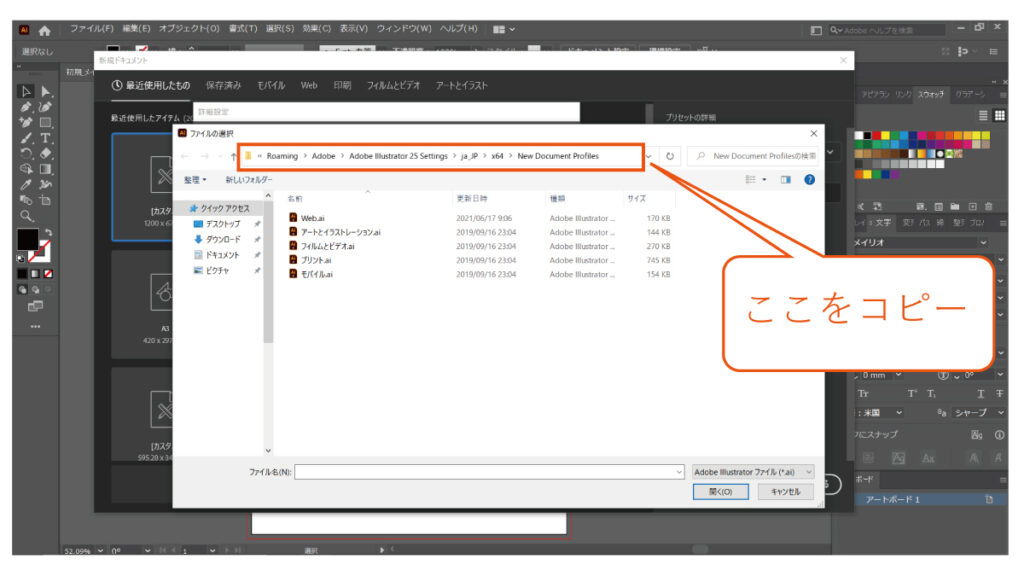Open the 整理 organize dropdown
Screen dimensions: 1024x576
[195, 180]
